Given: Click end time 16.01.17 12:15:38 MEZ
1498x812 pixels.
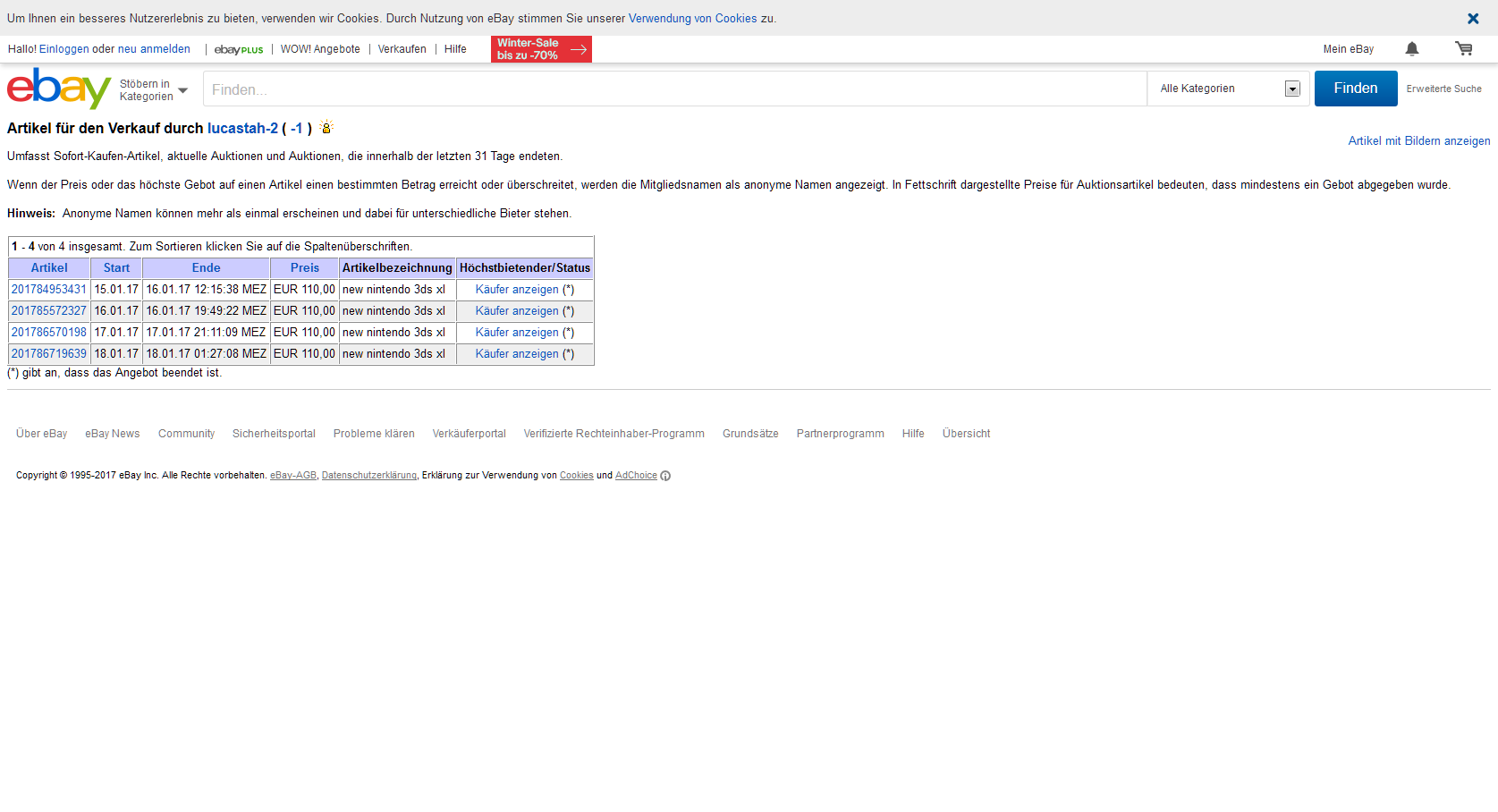Looking at the screenshot, I should pyautogui.click(x=207, y=289).
